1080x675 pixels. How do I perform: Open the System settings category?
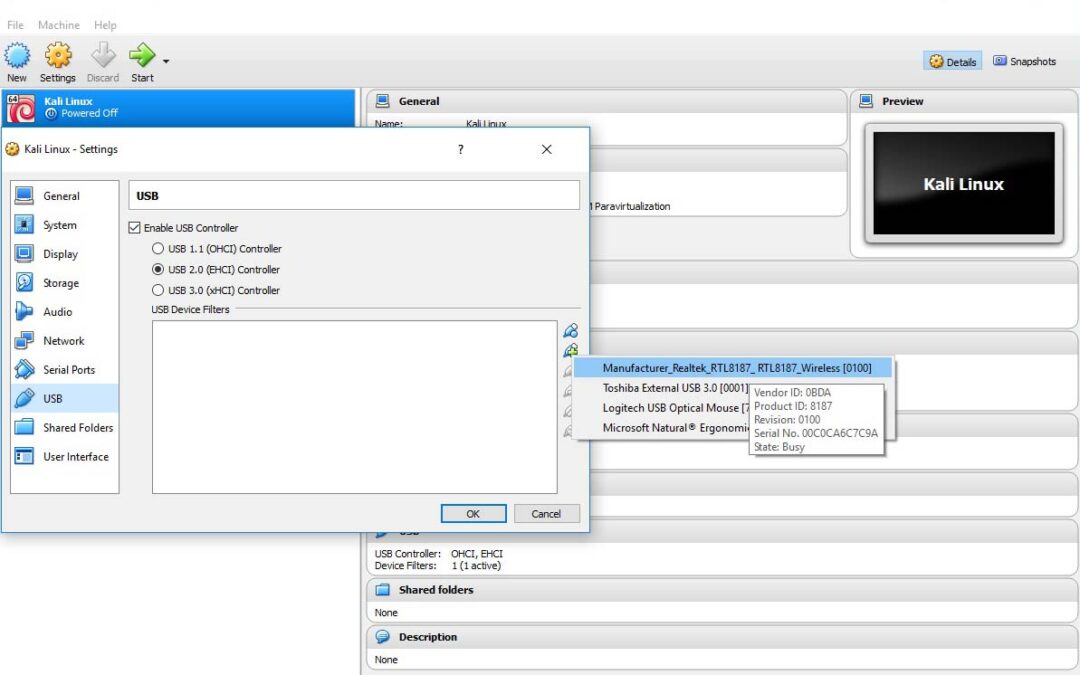(59, 225)
